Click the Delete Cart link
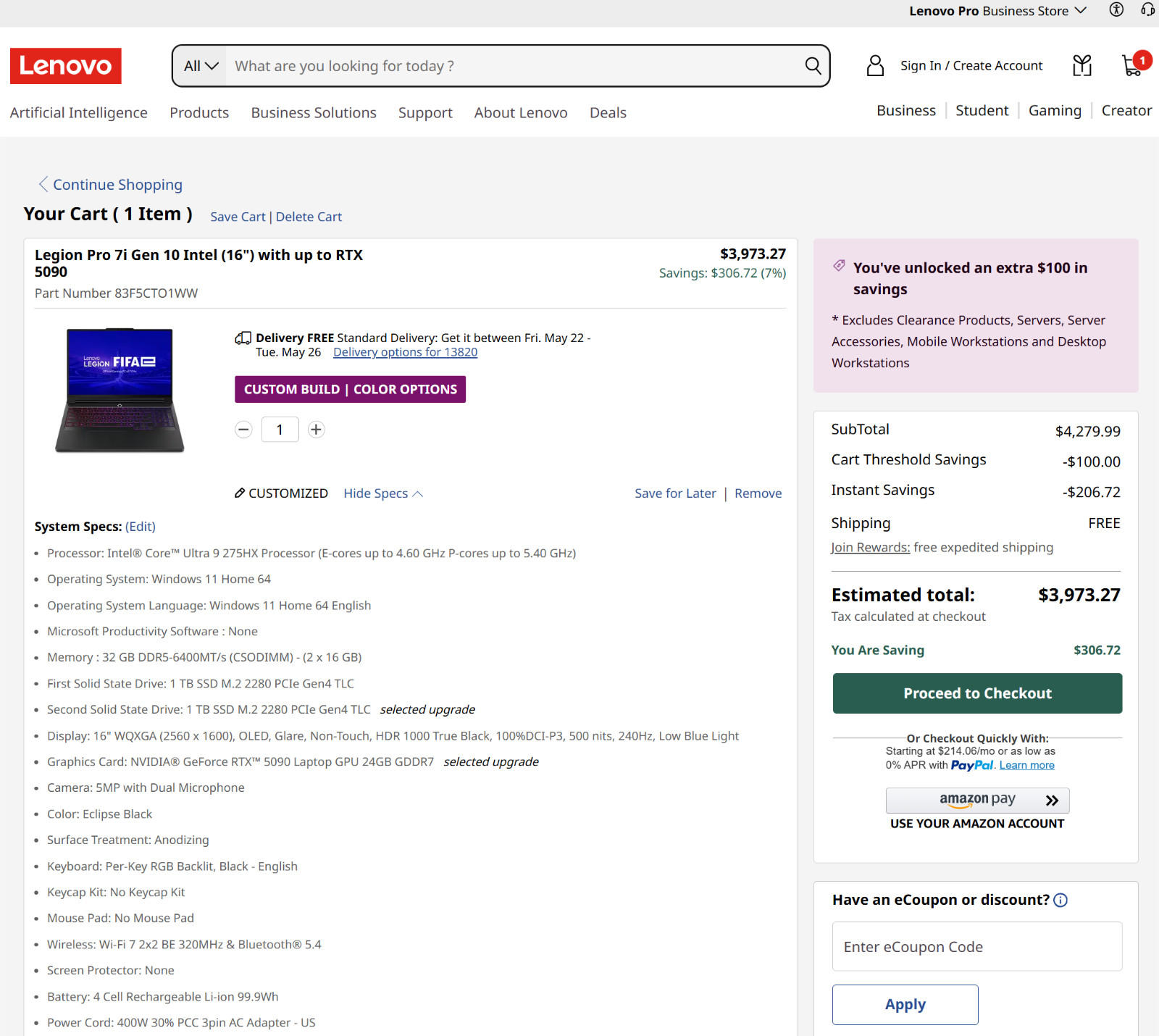 (309, 217)
